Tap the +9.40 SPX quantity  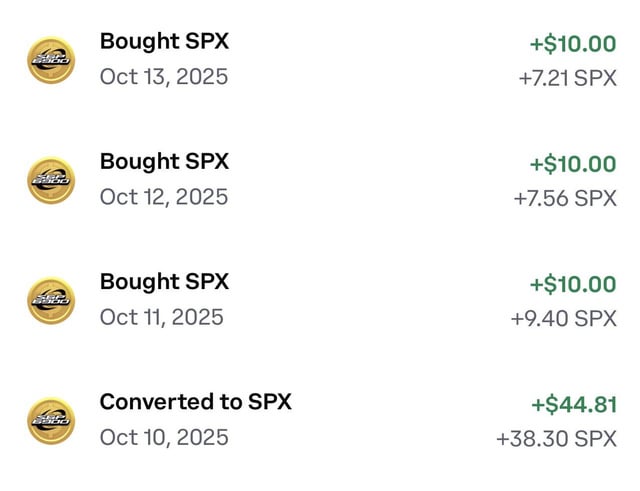tap(563, 318)
